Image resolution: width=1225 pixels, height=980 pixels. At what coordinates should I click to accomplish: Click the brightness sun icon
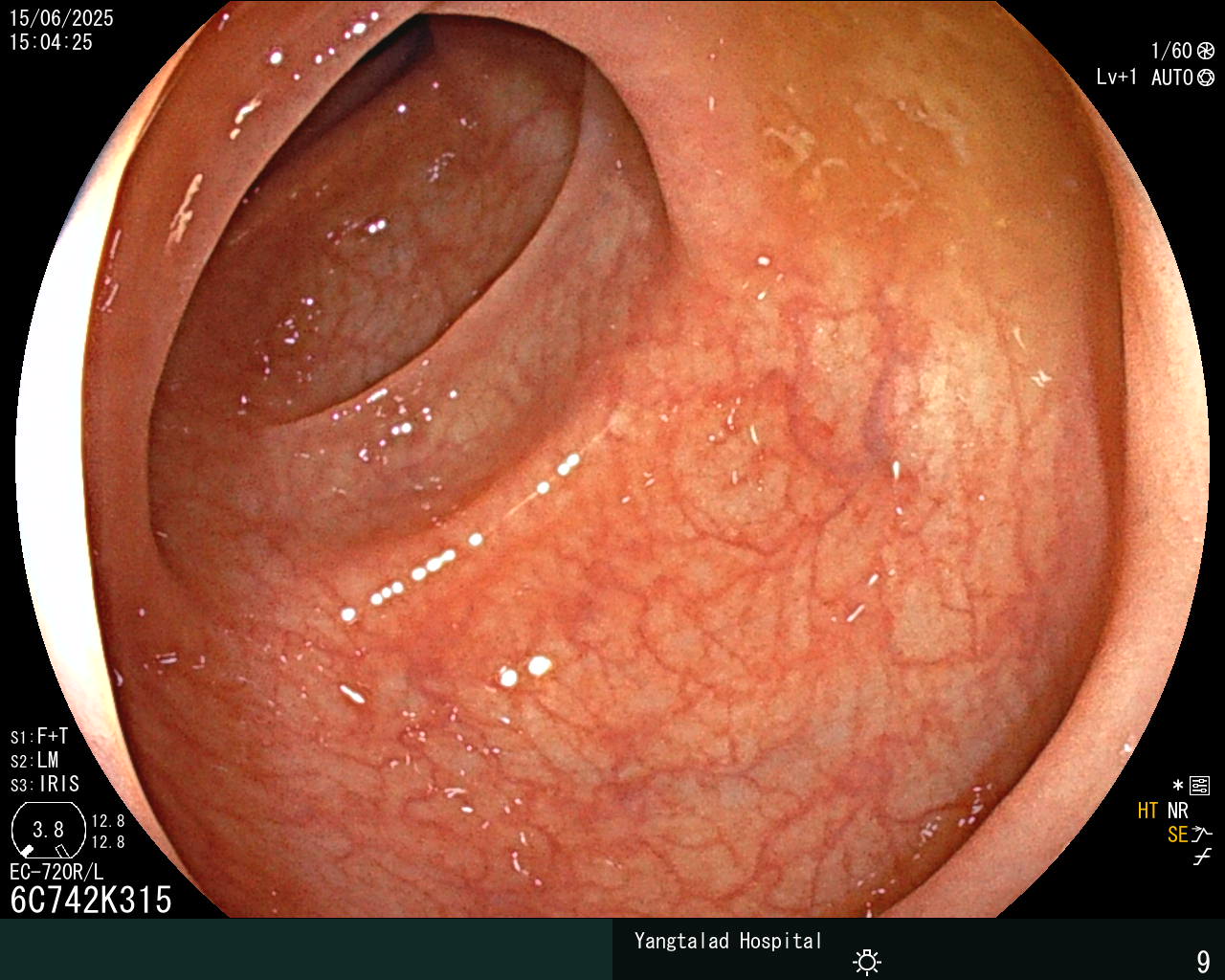point(867,961)
